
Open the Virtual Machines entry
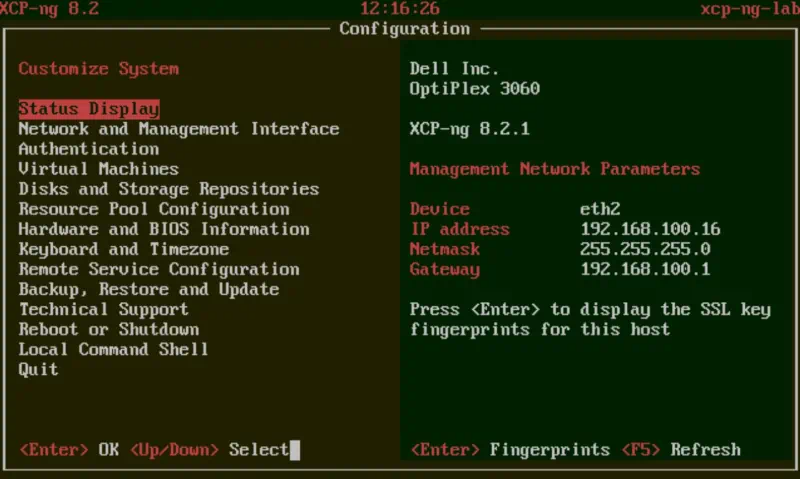pos(98,169)
